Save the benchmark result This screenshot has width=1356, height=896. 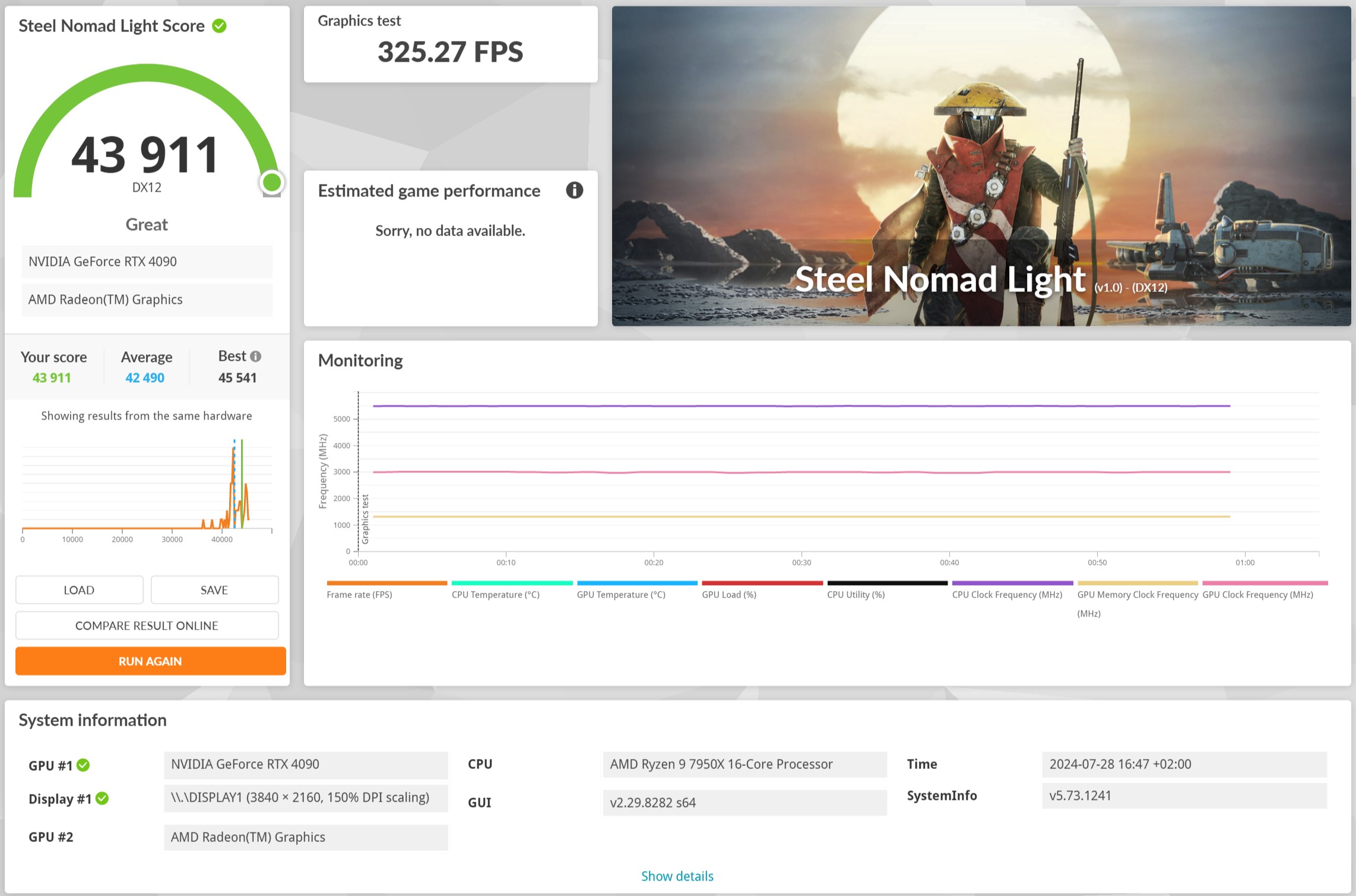coord(214,589)
